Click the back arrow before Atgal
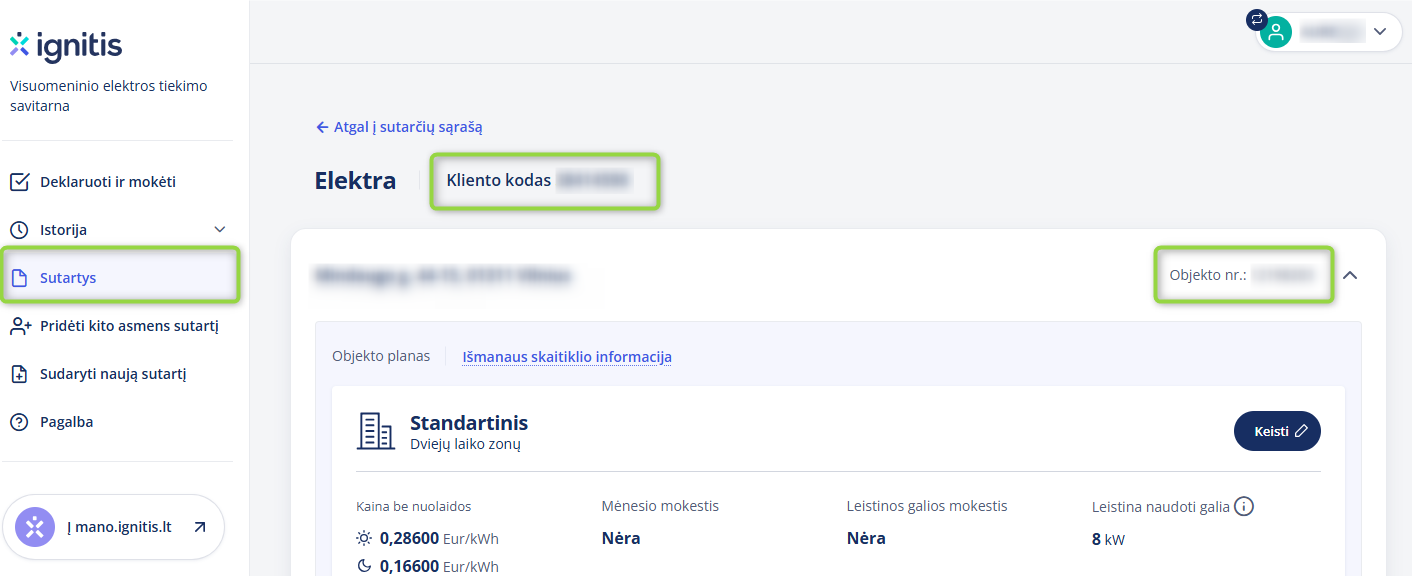This screenshot has width=1412, height=576. [x=322, y=127]
